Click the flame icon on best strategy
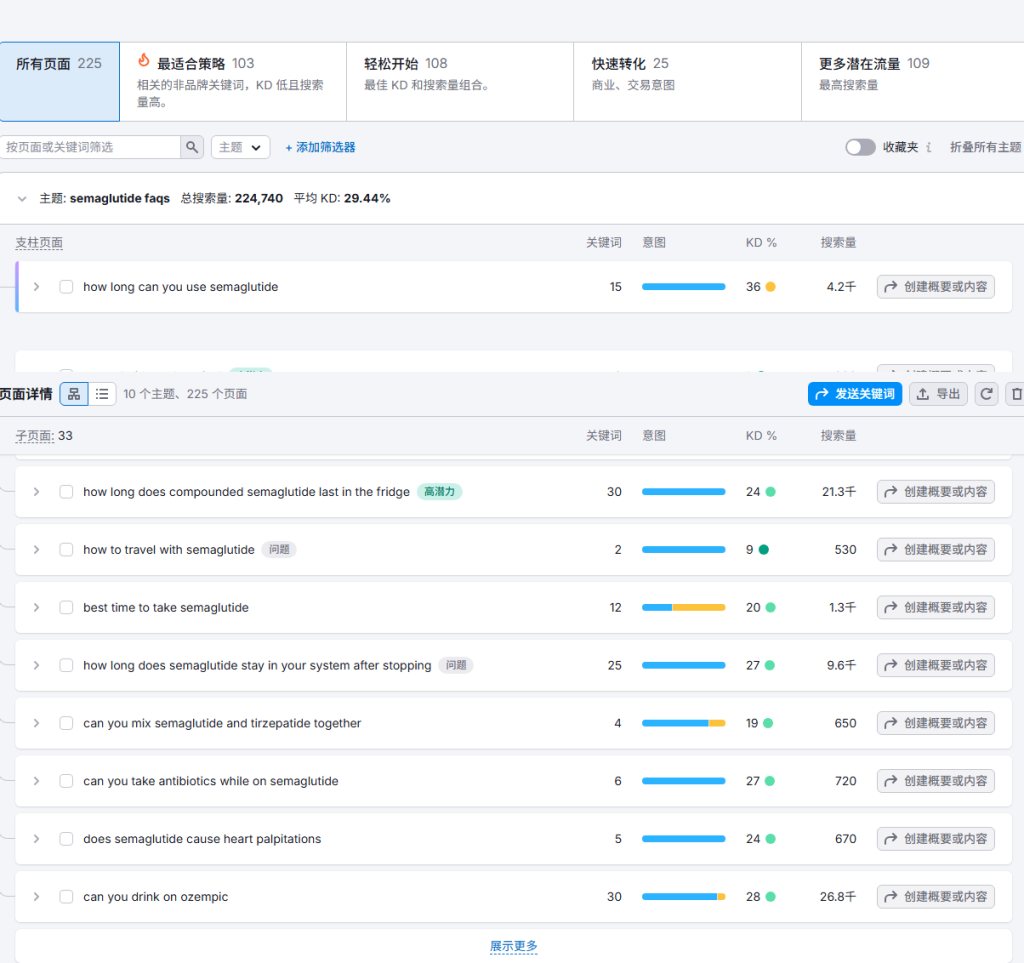This screenshot has width=1024, height=963. (x=144, y=61)
